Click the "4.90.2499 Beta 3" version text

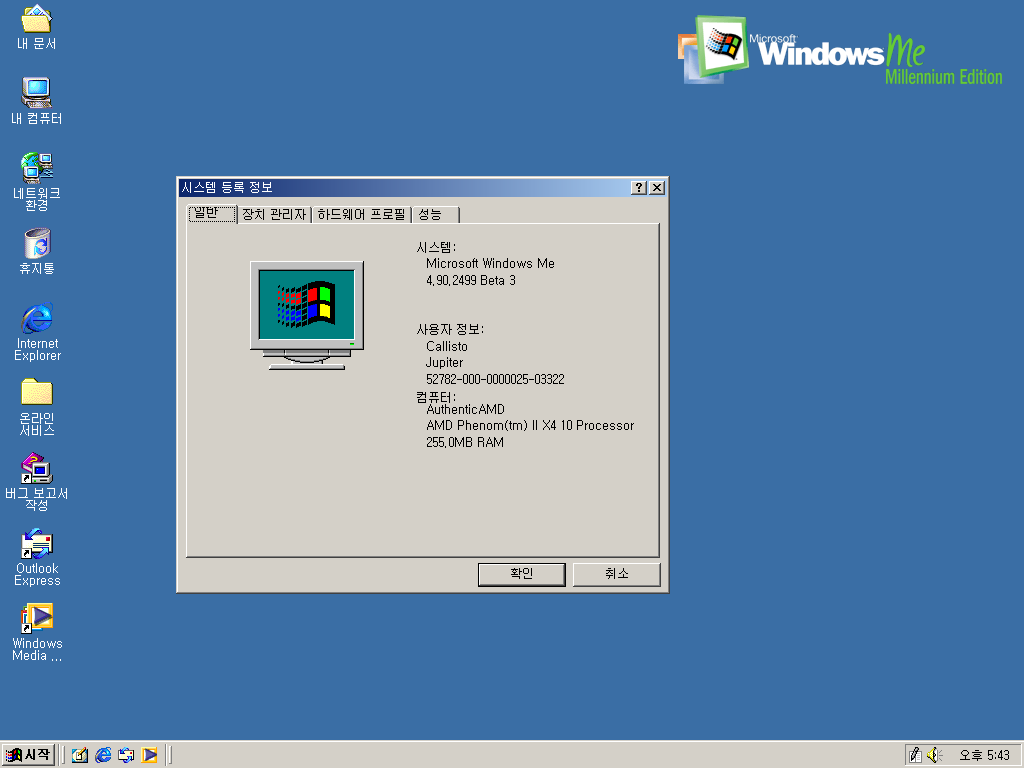point(471,280)
